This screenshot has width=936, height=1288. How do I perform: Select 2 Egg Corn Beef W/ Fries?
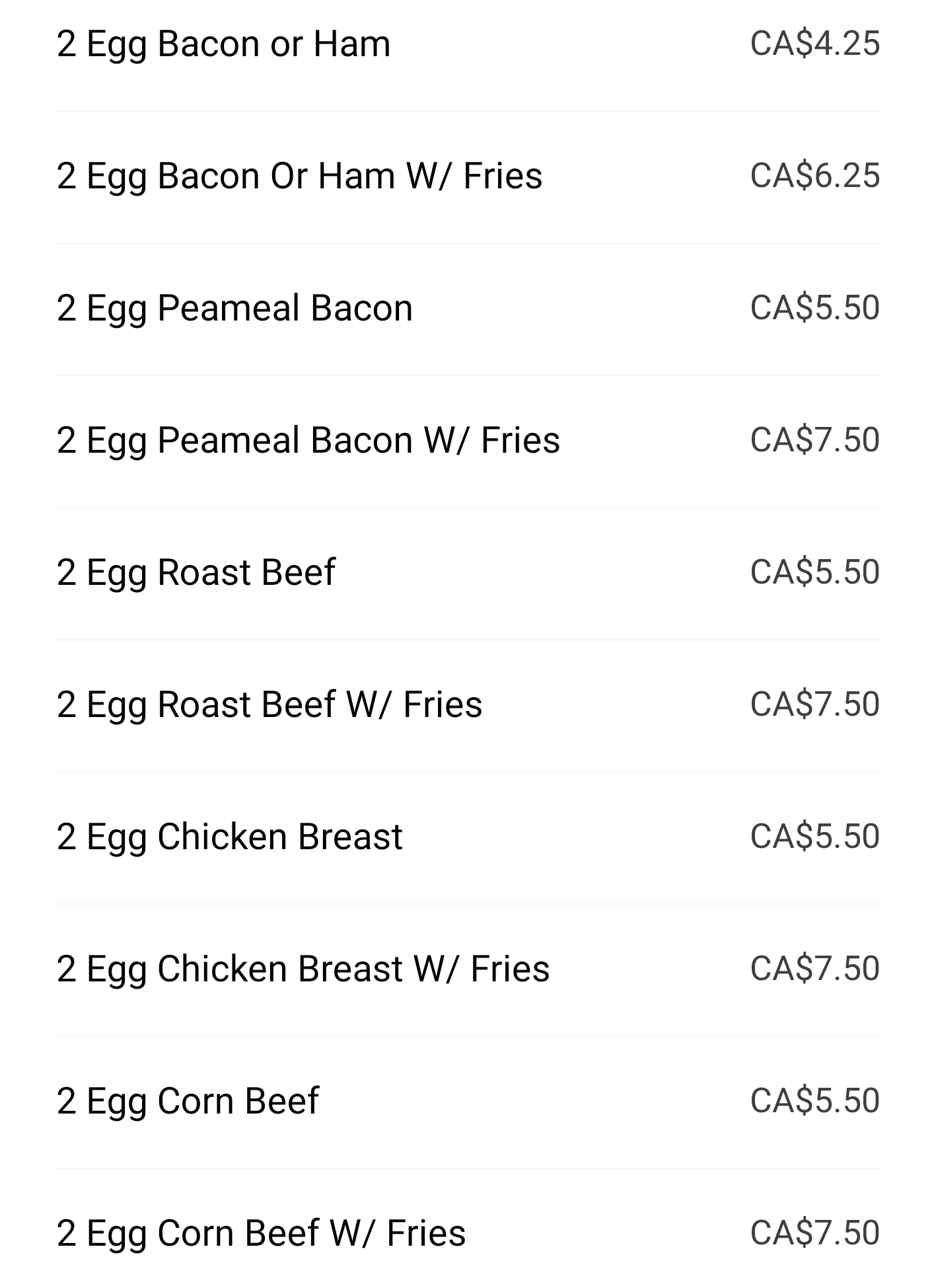(x=261, y=1234)
